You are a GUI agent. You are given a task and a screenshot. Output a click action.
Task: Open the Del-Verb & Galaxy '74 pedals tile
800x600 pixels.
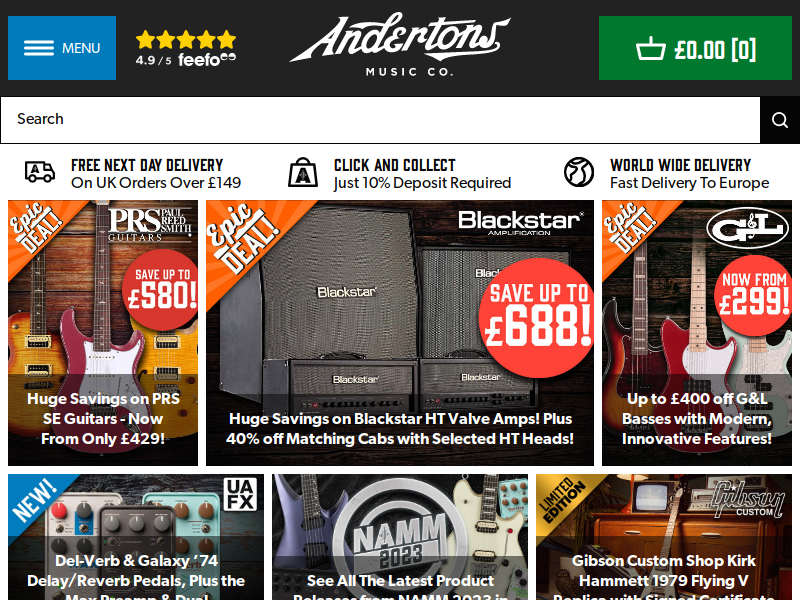click(x=136, y=537)
